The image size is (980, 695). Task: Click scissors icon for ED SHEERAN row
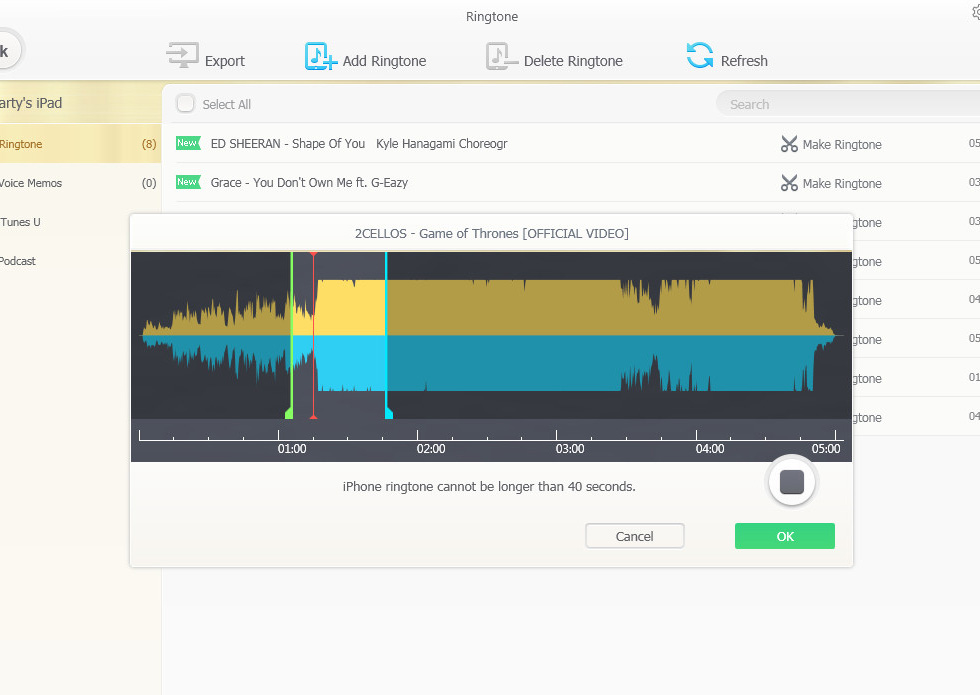[x=789, y=144]
